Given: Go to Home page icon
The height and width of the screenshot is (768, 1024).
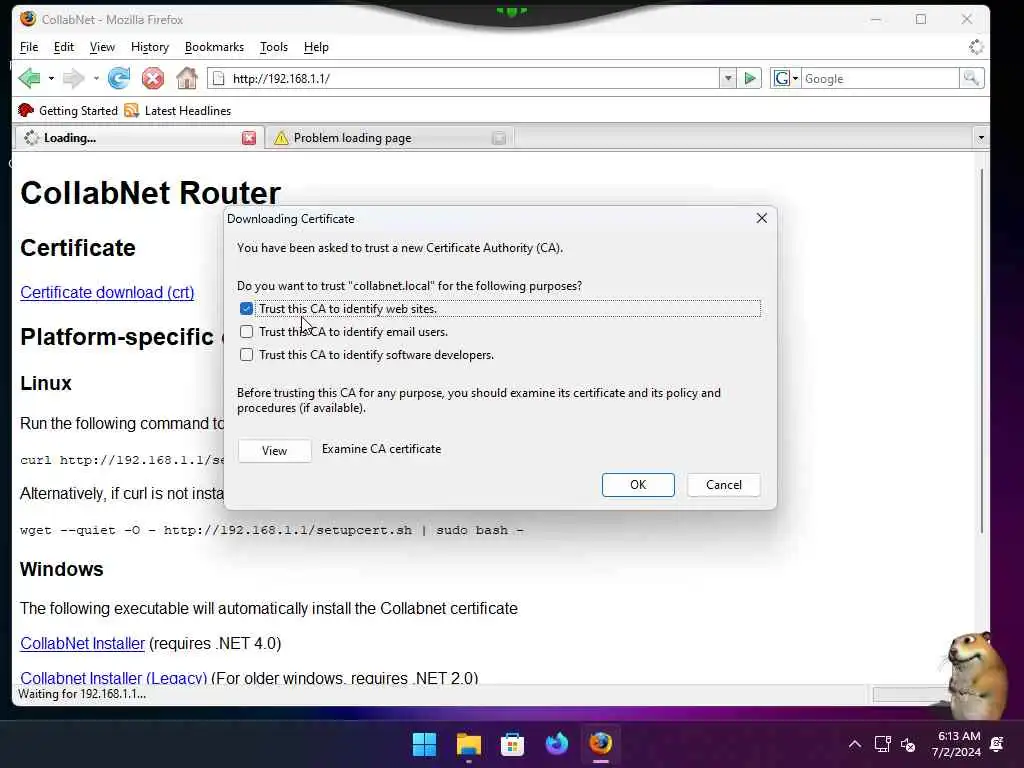Looking at the screenshot, I should [187, 78].
